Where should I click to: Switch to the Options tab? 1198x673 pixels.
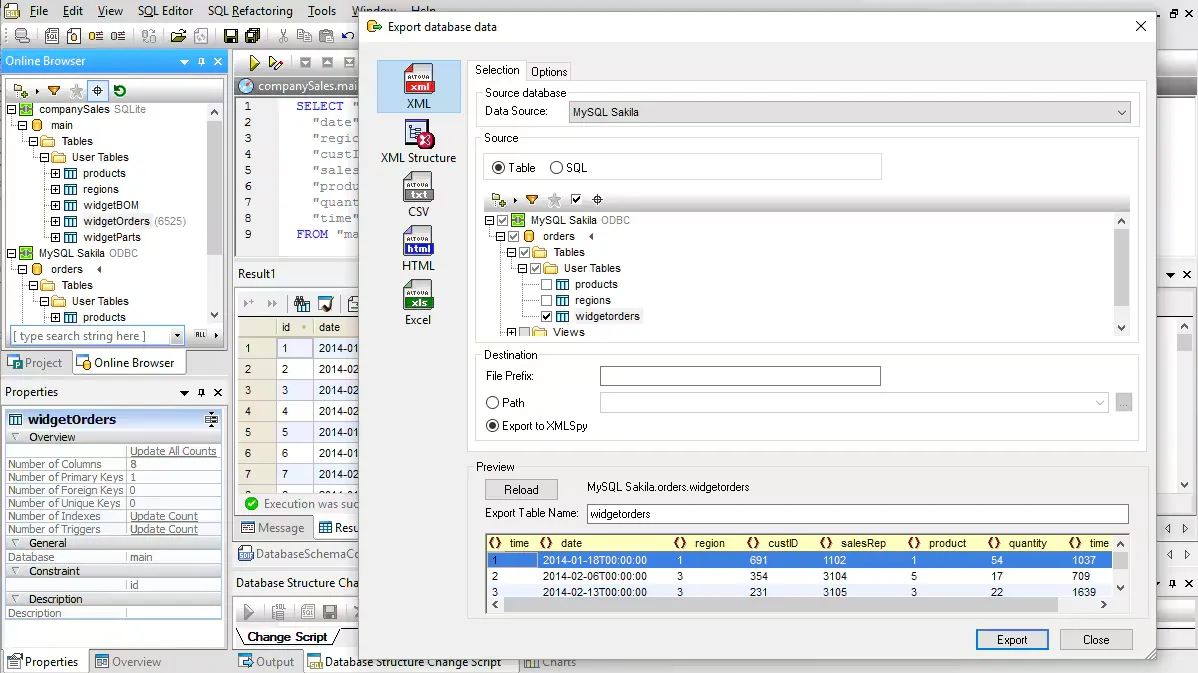[549, 72]
